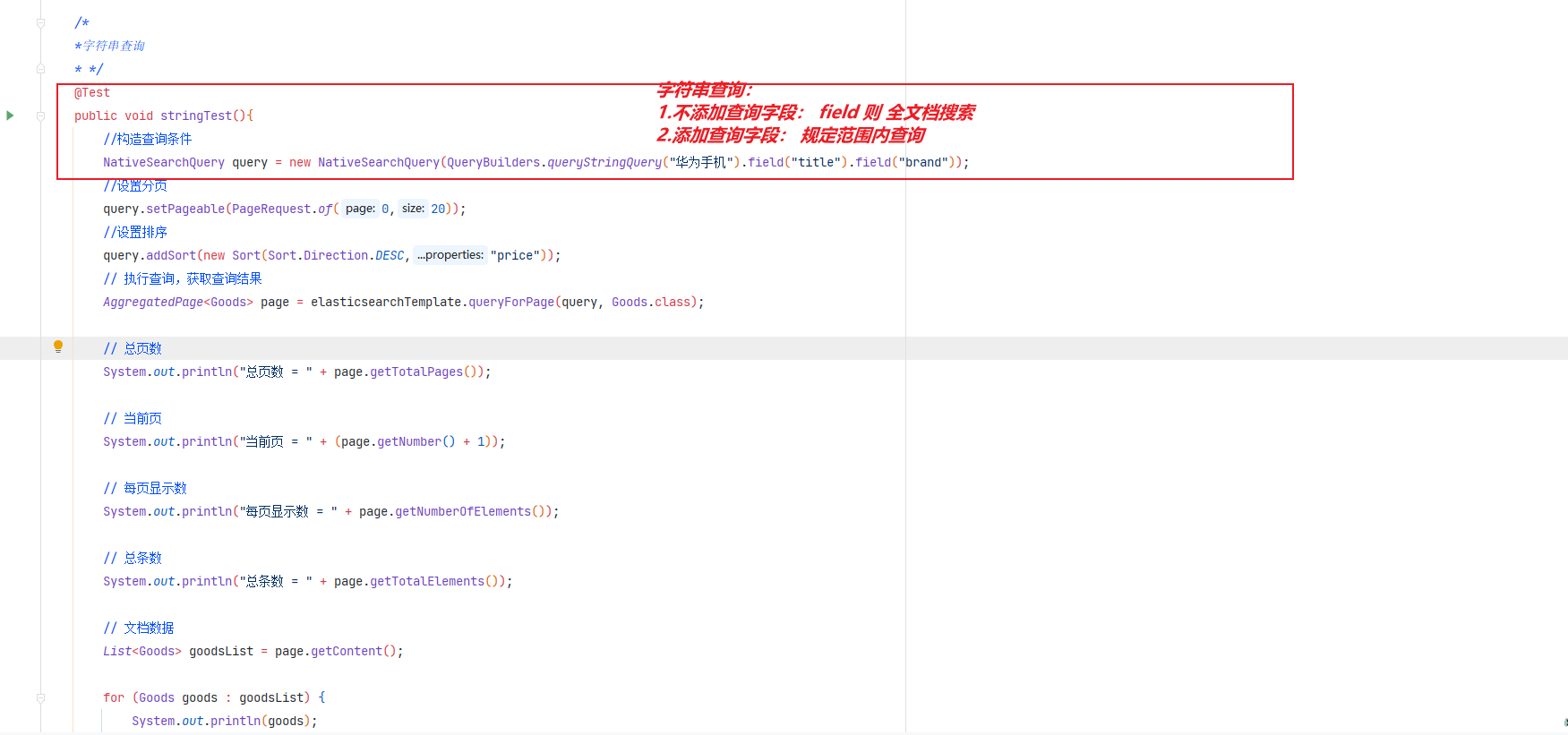Click the setPageable method call
The height and width of the screenshot is (735, 1568).
[185, 209]
